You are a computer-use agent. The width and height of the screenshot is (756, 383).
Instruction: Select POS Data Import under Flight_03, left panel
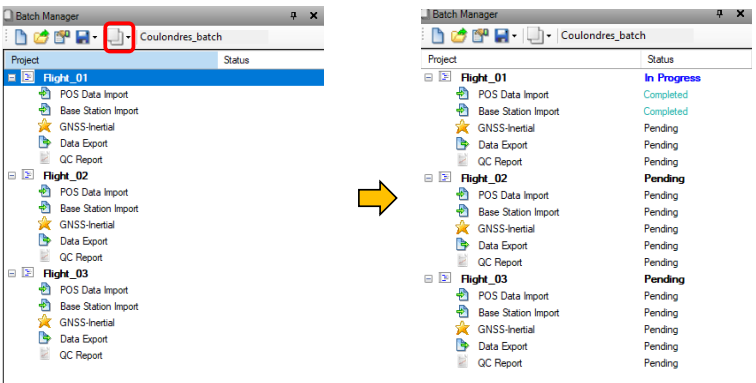tap(94, 290)
